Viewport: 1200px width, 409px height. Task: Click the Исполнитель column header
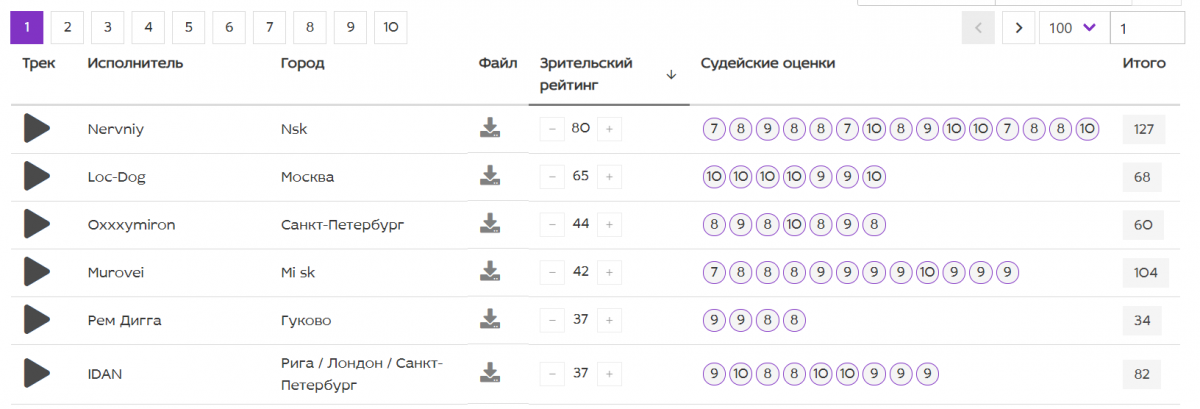point(135,63)
